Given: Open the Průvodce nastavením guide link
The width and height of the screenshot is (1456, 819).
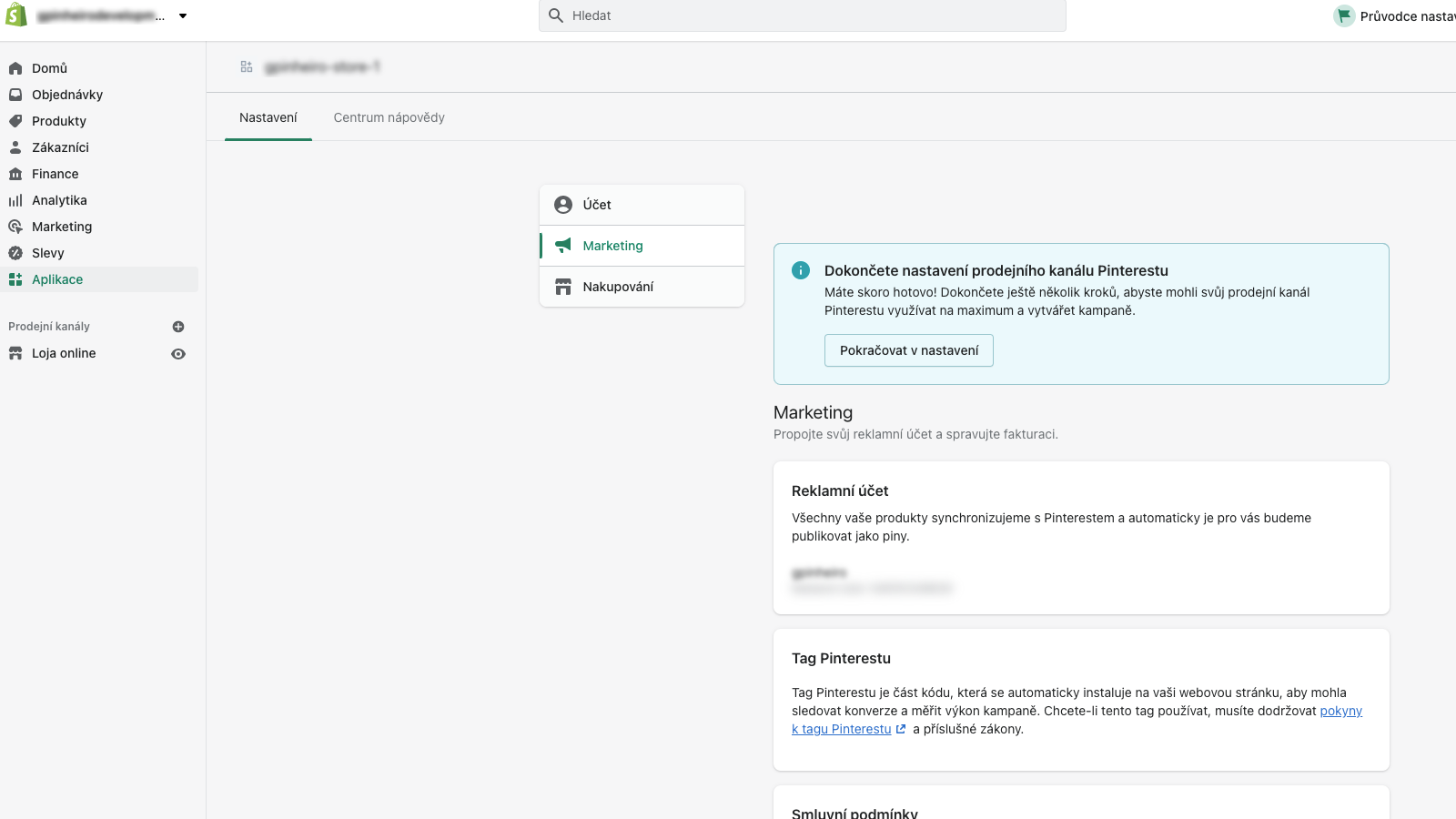Looking at the screenshot, I should tap(1407, 16).
